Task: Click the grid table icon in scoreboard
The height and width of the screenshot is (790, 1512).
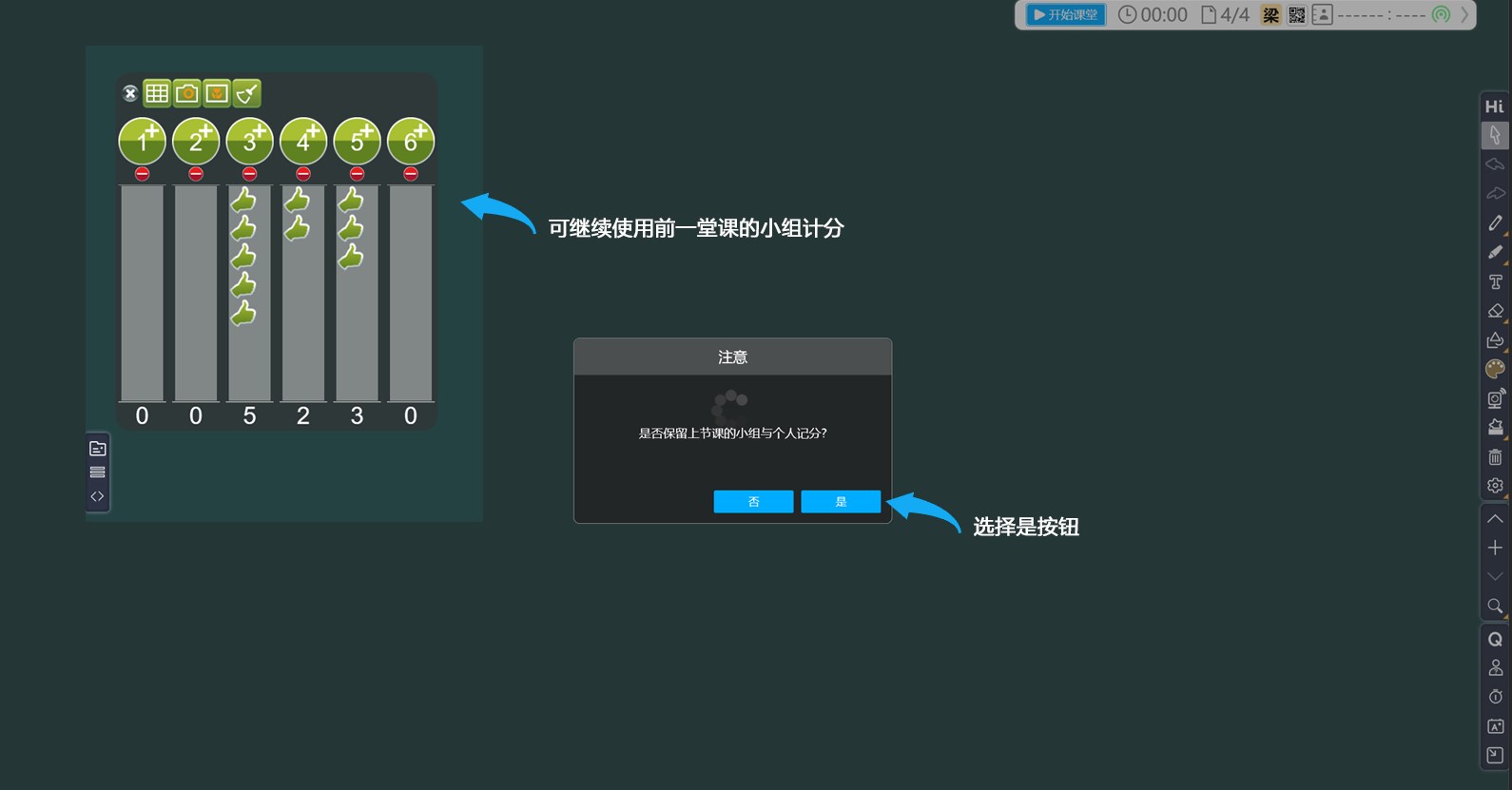Action: pyautogui.click(x=157, y=93)
